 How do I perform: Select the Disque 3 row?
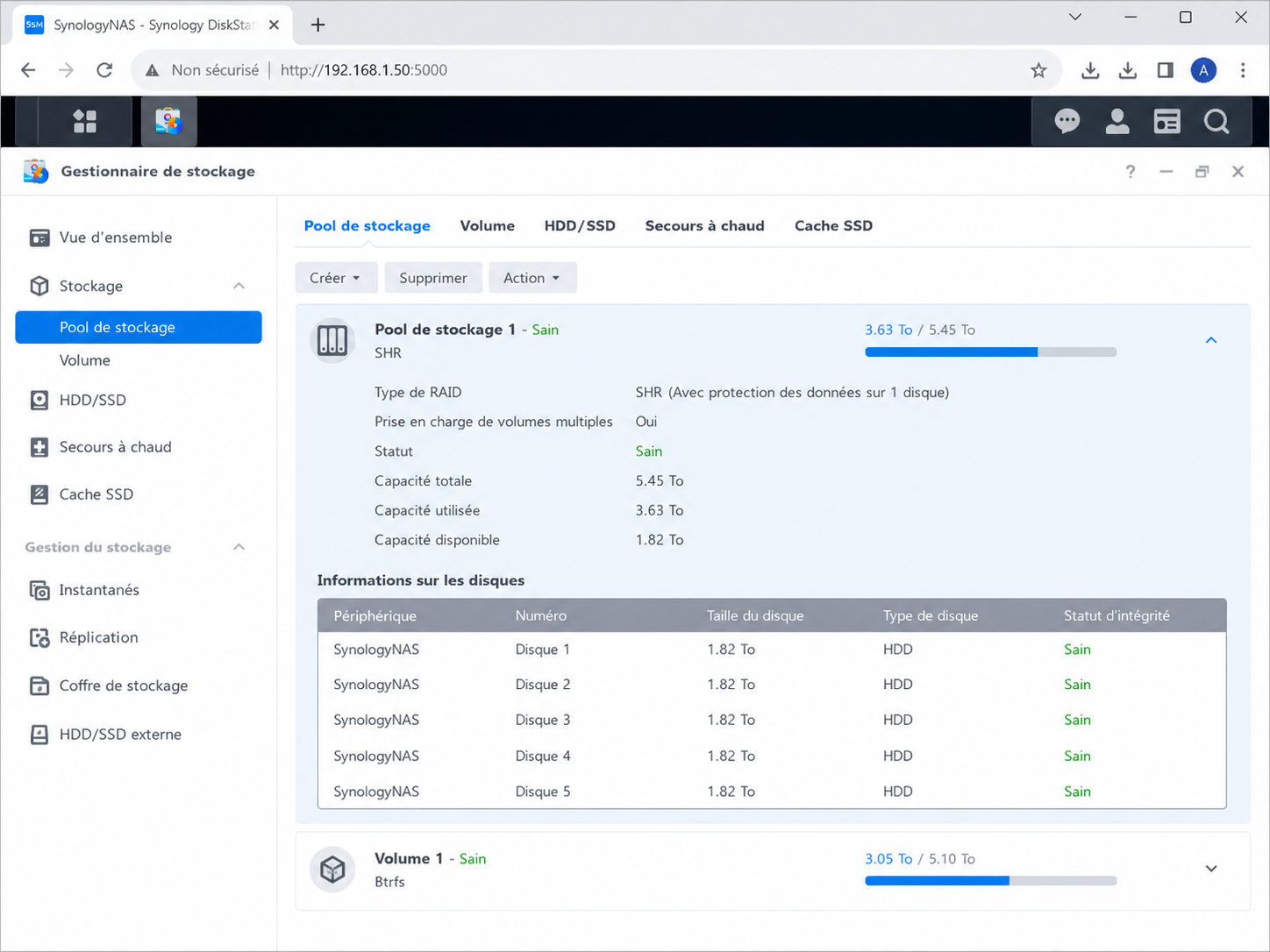772,720
